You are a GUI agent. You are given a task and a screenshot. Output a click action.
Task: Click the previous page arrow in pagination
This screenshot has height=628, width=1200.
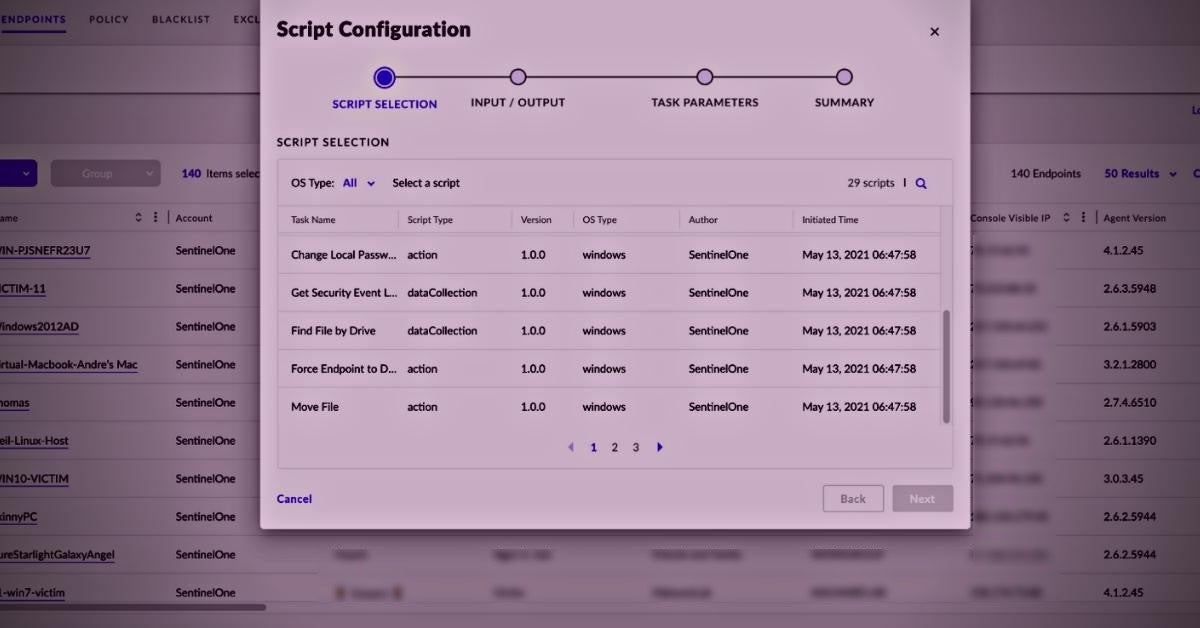(571, 448)
